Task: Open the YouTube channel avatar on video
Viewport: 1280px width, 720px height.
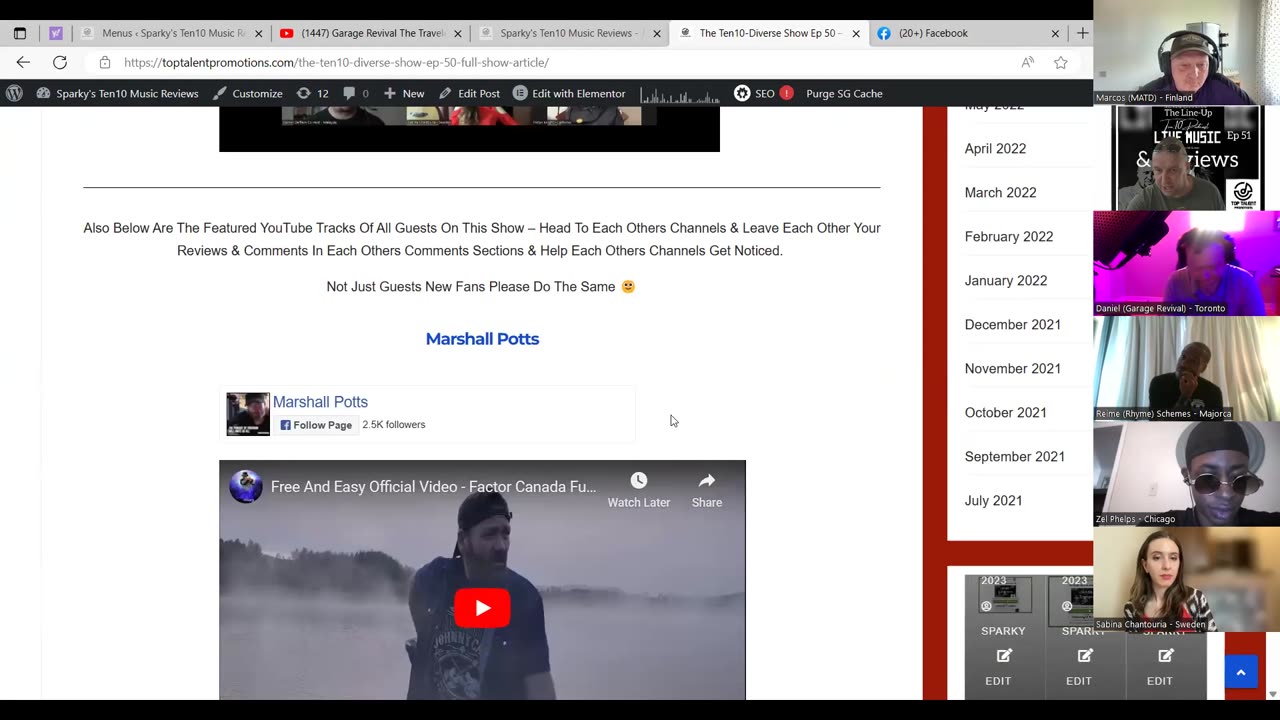Action: coord(246,487)
